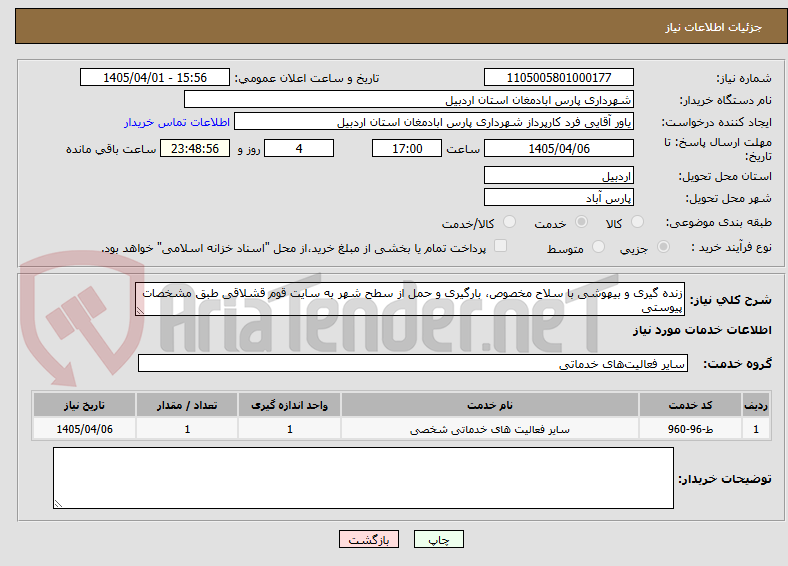Image resolution: width=788 pixels, height=566 pixels.
Task: Click the توضیحات خریدار empty textarea
Action: click(x=363, y=478)
